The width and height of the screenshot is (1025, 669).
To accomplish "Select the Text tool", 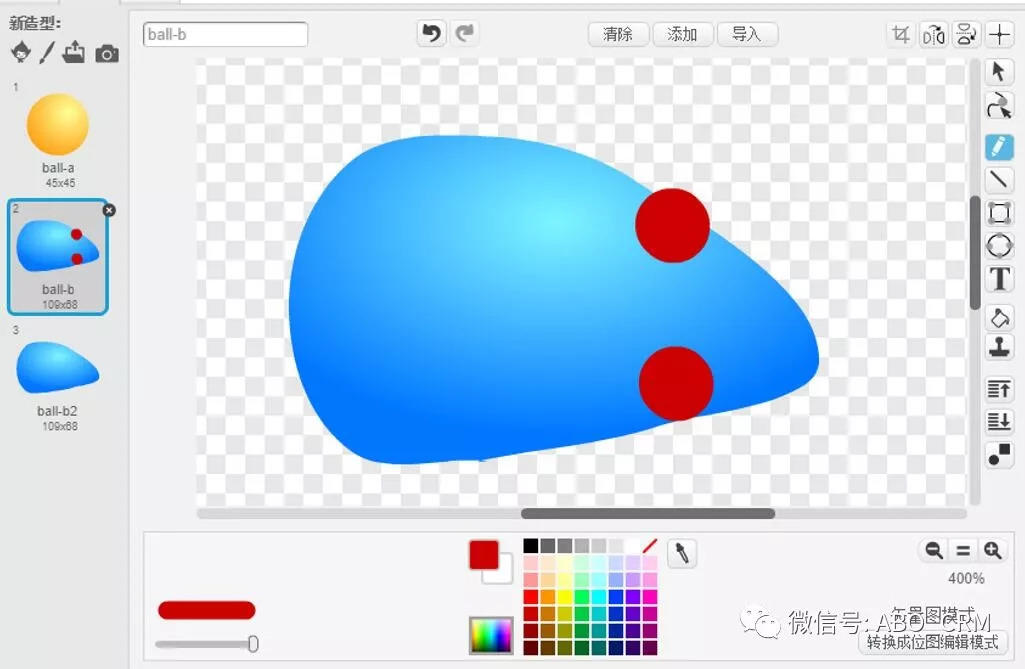I will coord(999,279).
